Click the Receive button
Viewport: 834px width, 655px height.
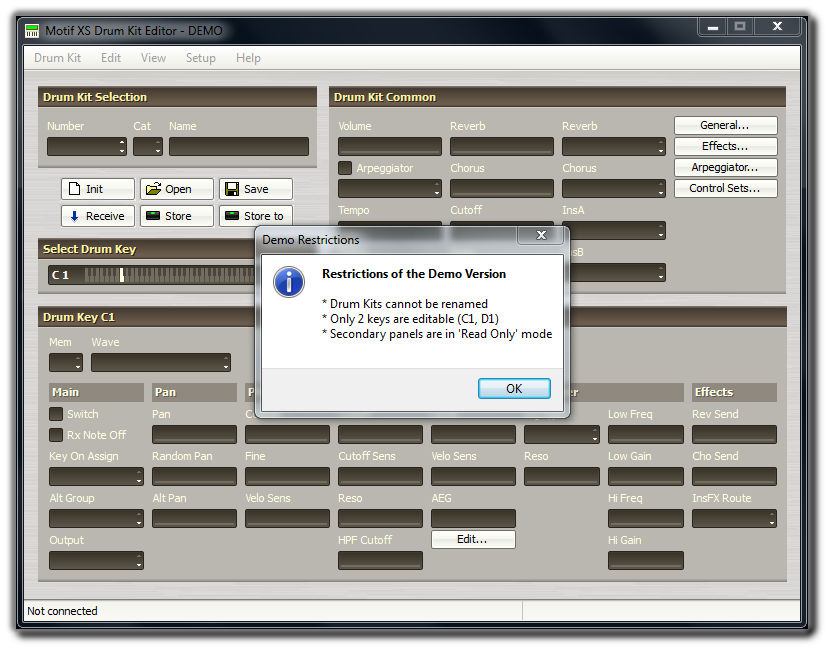pos(98,216)
